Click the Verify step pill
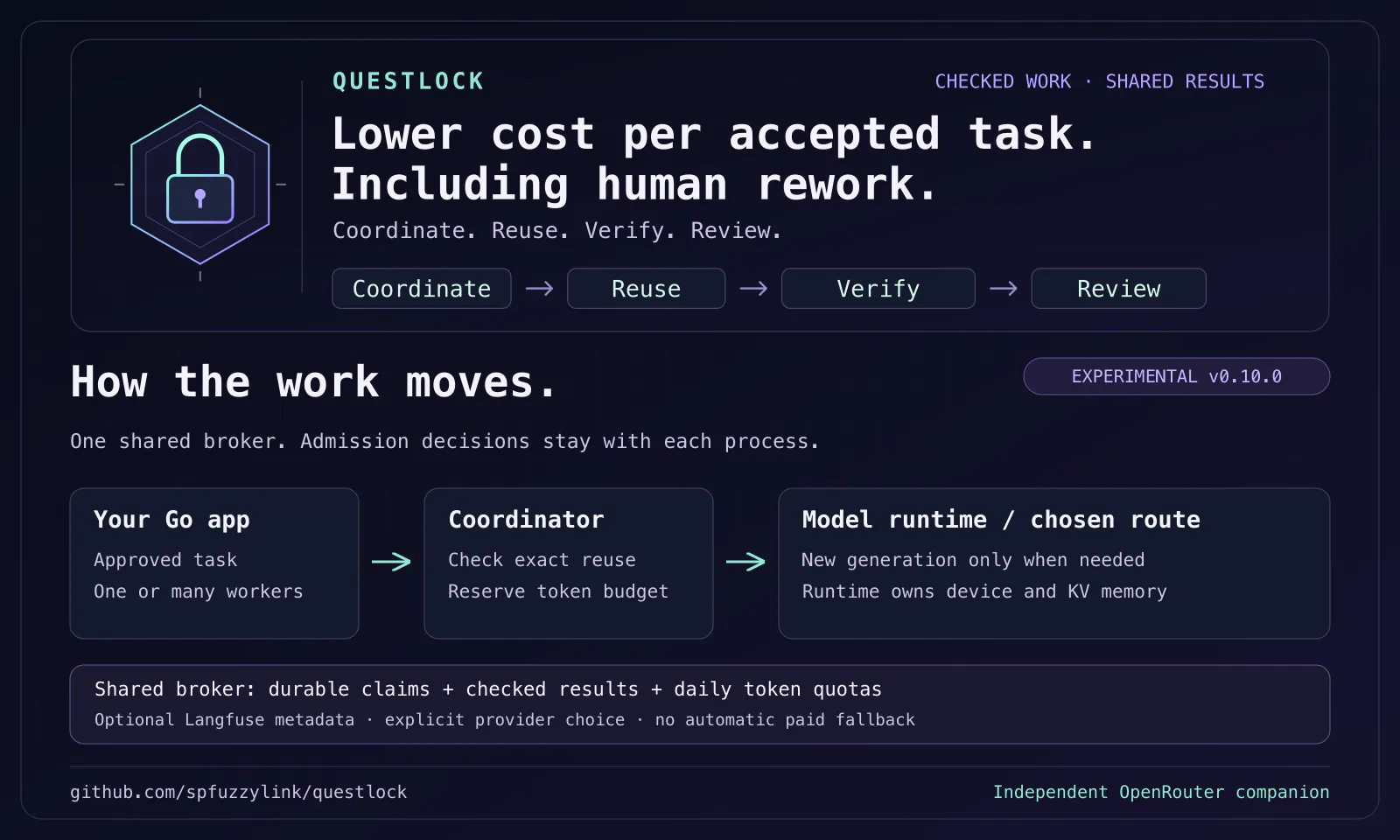 pyautogui.click(x=878, y=288)
